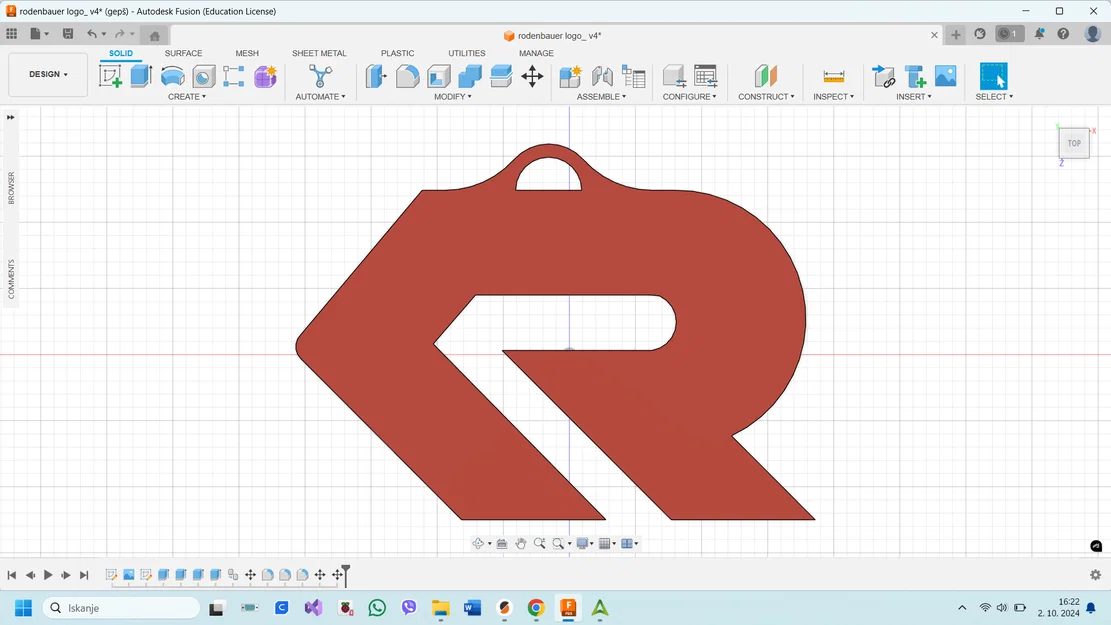The image size is (1111, 625).
Task: Expand the CONFIGURE dropdown
Action: [x=689, y=96]
